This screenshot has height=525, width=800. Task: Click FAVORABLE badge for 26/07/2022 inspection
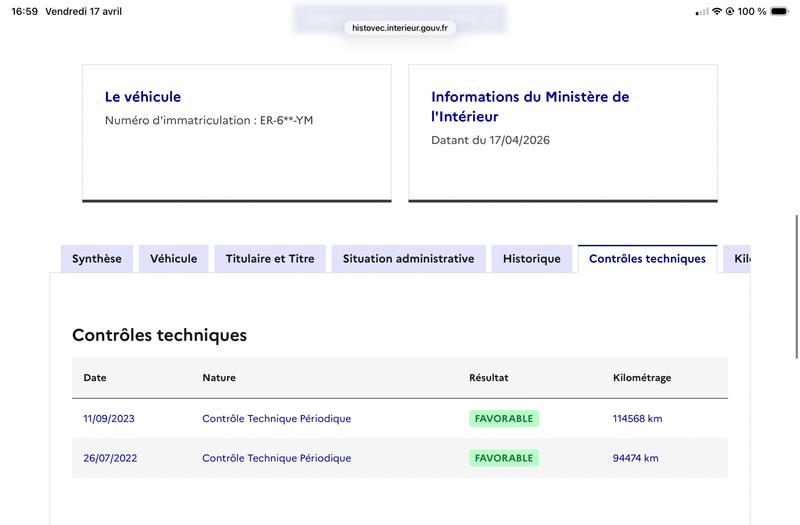[504, 458]
